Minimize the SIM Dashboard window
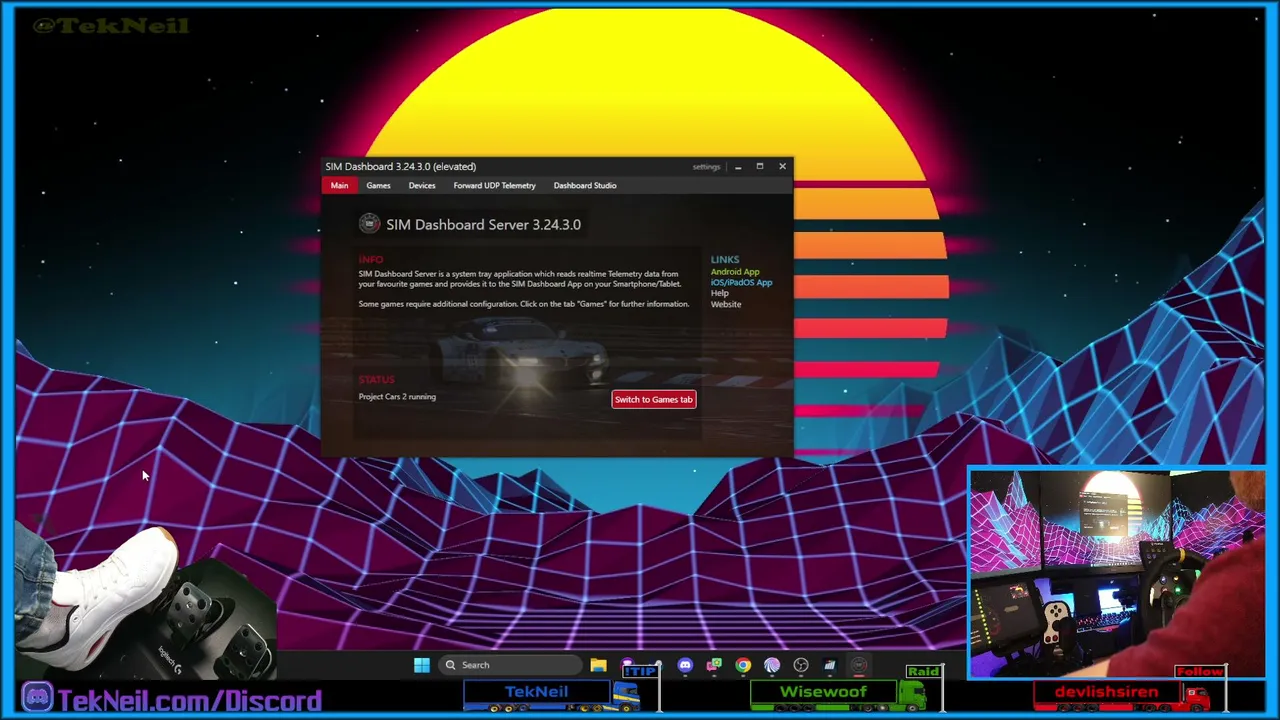This screenshot has width=1280, height=720. pyautogui.click(x=738, y=167)
